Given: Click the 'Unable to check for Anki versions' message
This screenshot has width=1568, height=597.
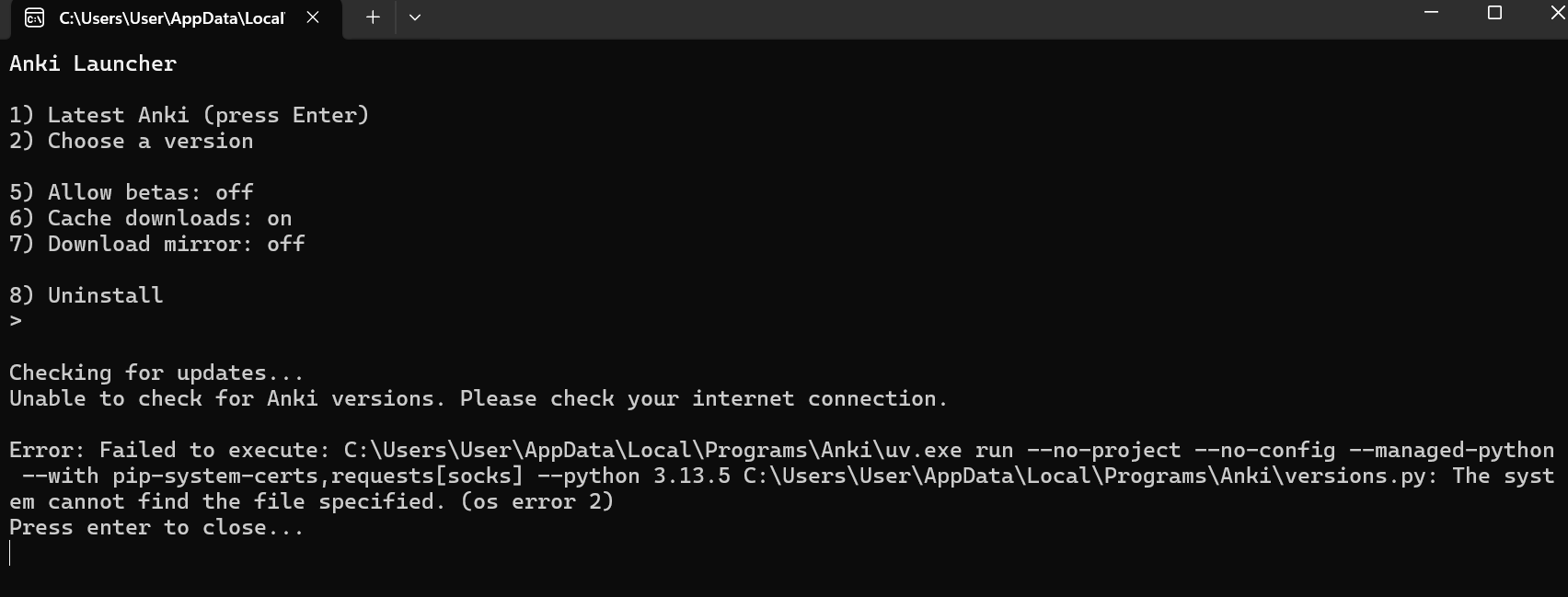Looking at the screenshot, I should click(227, 398).
